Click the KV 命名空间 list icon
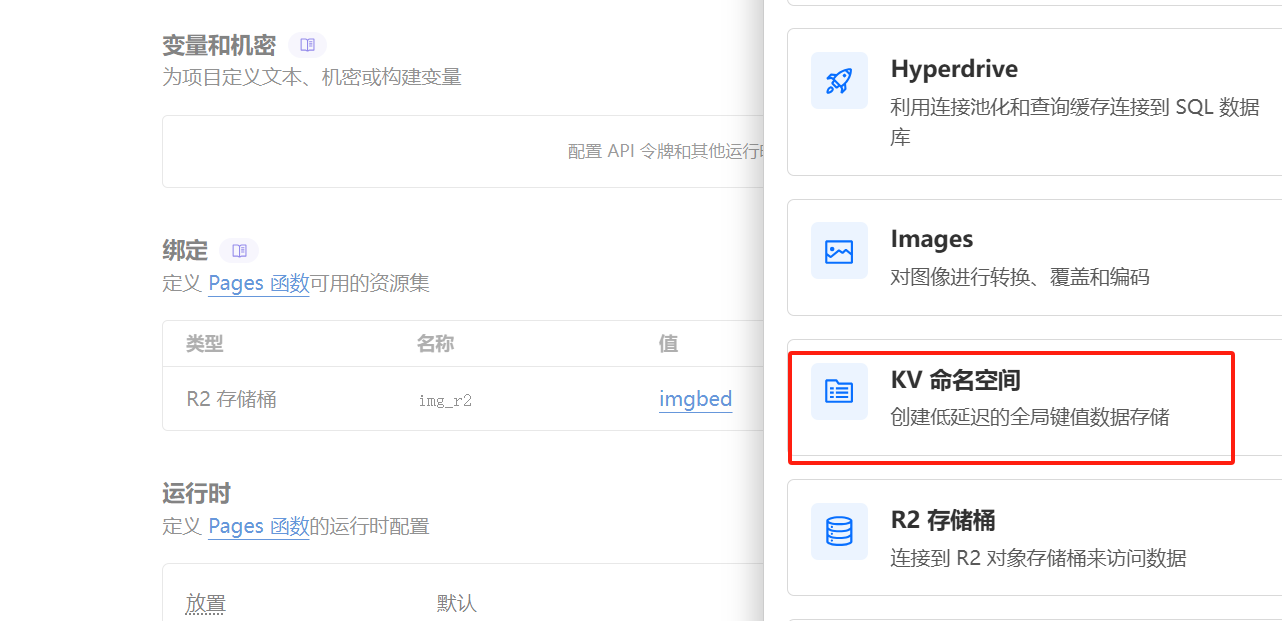The width and height of the screenshot is (1282, 621). pos(839,392)
